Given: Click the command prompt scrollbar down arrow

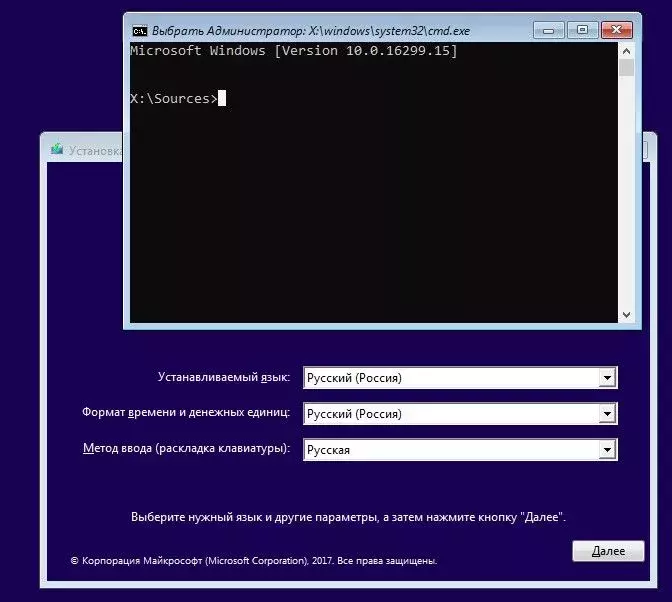Looking at the screenshot, I should 626,315.
